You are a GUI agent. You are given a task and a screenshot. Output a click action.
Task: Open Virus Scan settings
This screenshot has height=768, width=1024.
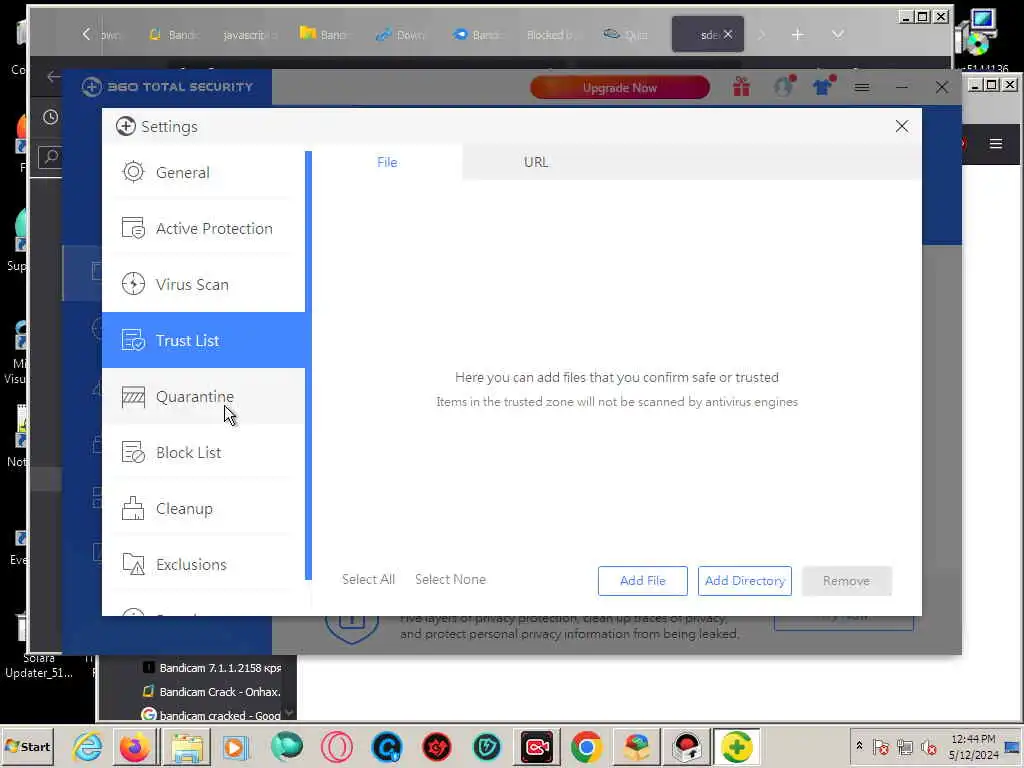click(203, 285)
